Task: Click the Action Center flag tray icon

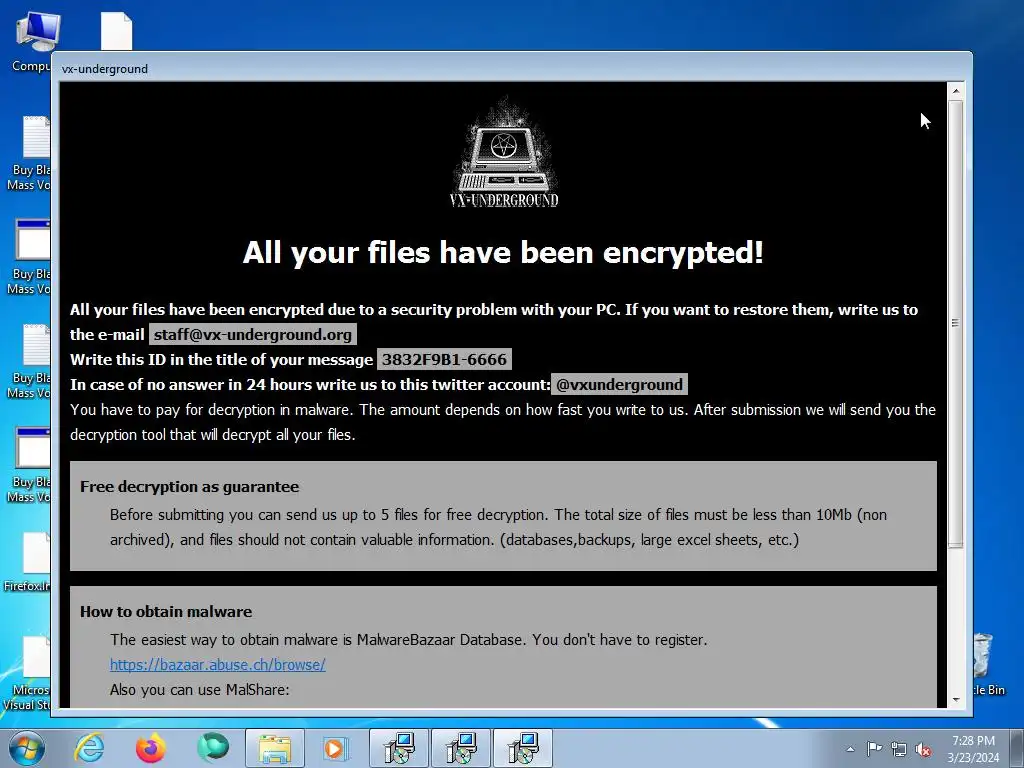Action: [874, 748]
